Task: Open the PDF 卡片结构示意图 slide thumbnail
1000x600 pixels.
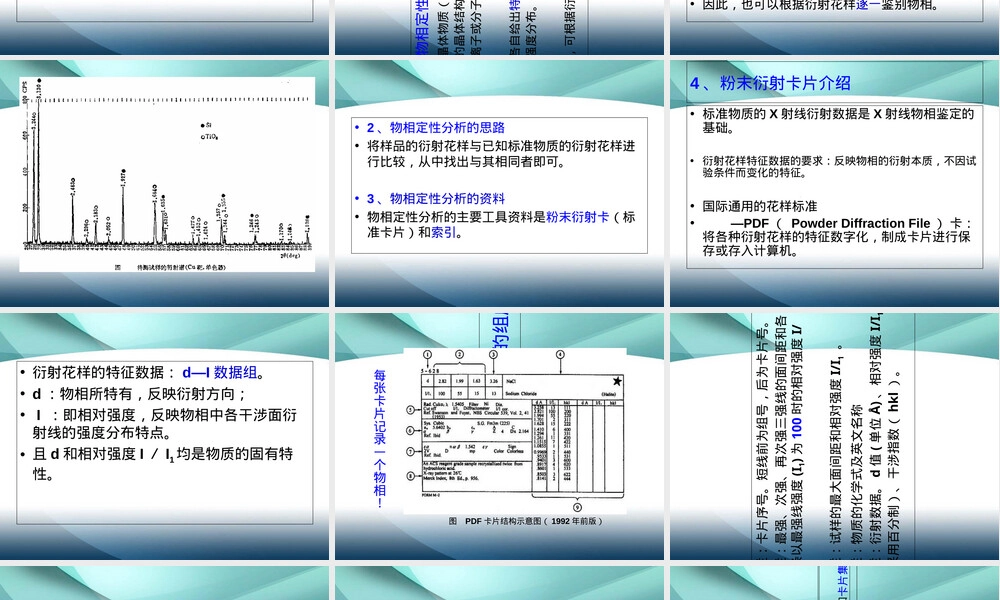Action: point(499,436)
